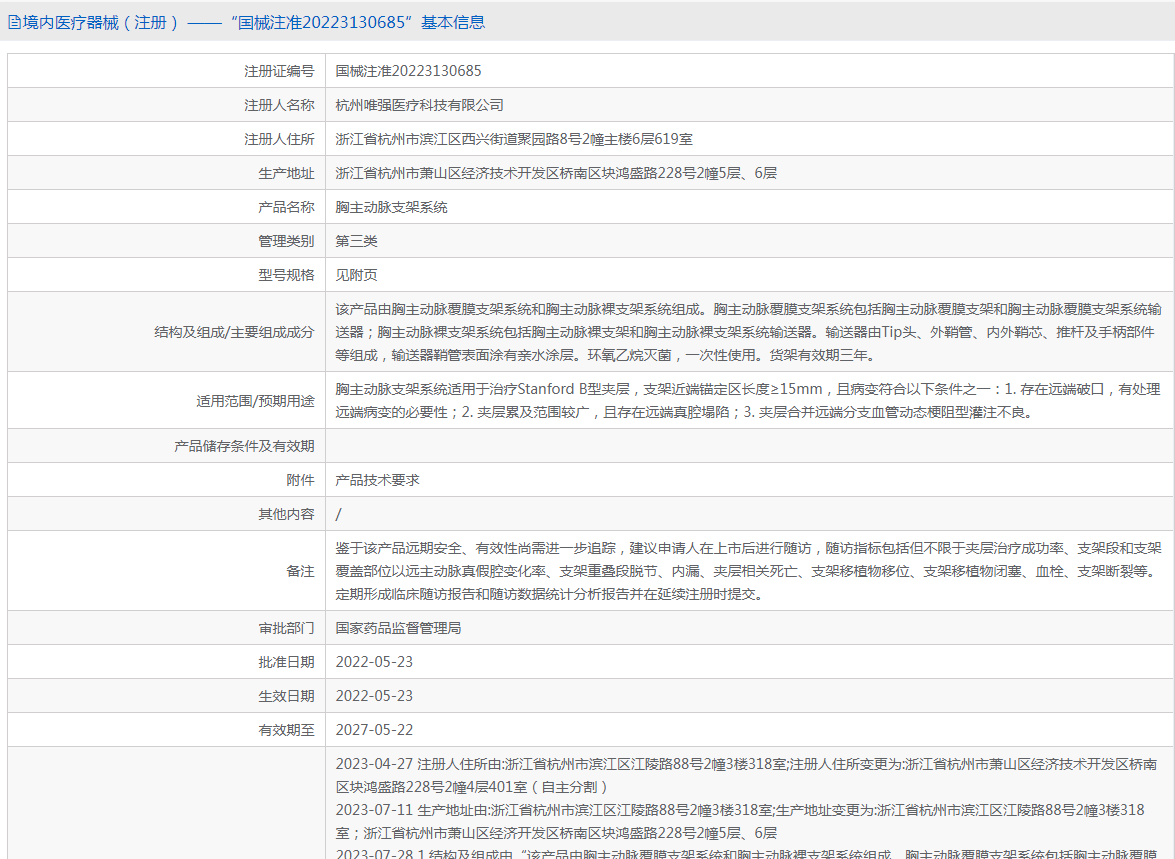Click the remarks paragraph starting with 鉴于该产品远期安全

pyautogui.click(x=749, y=571)
